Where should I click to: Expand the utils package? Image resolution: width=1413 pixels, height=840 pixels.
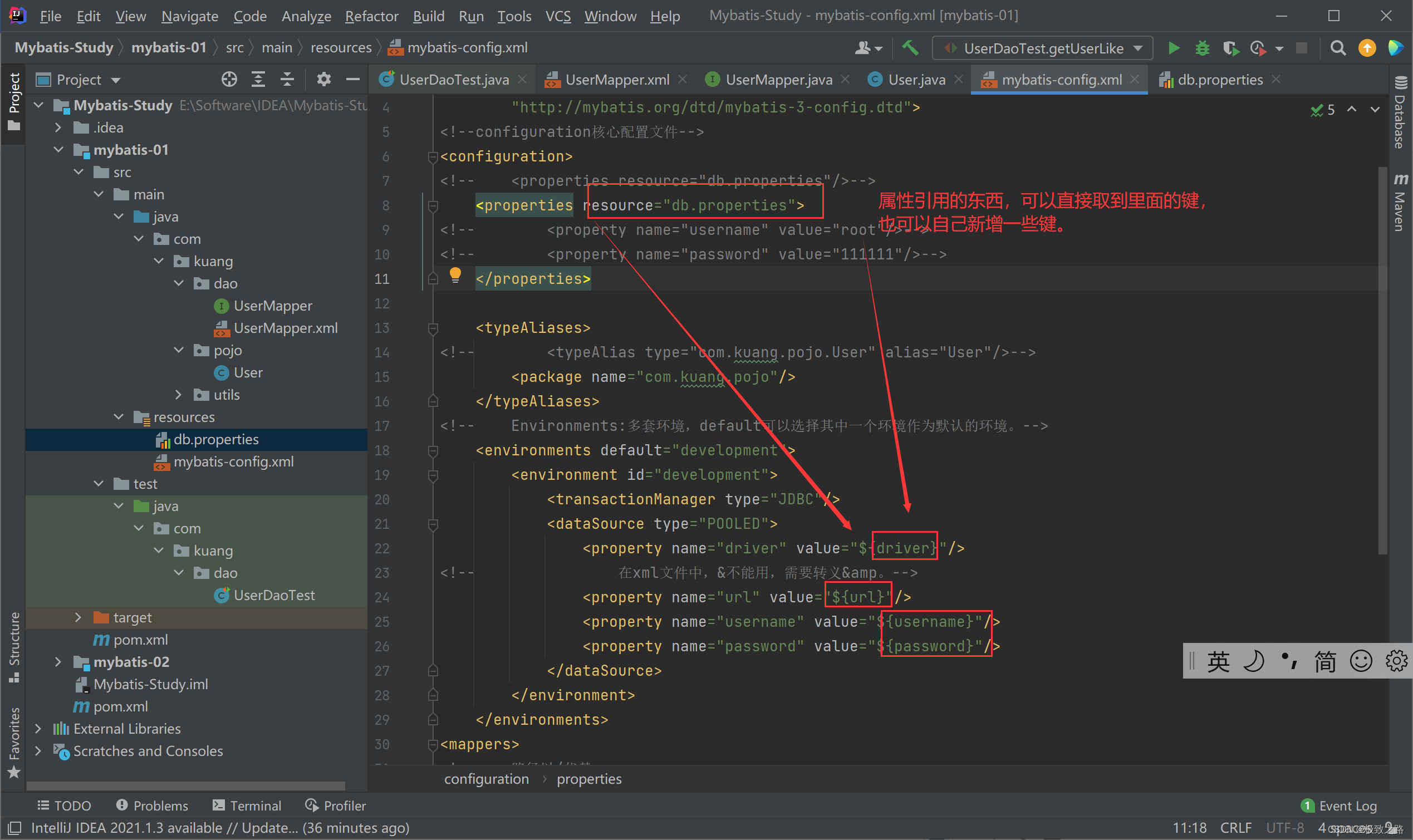click(x=178, y=395)
